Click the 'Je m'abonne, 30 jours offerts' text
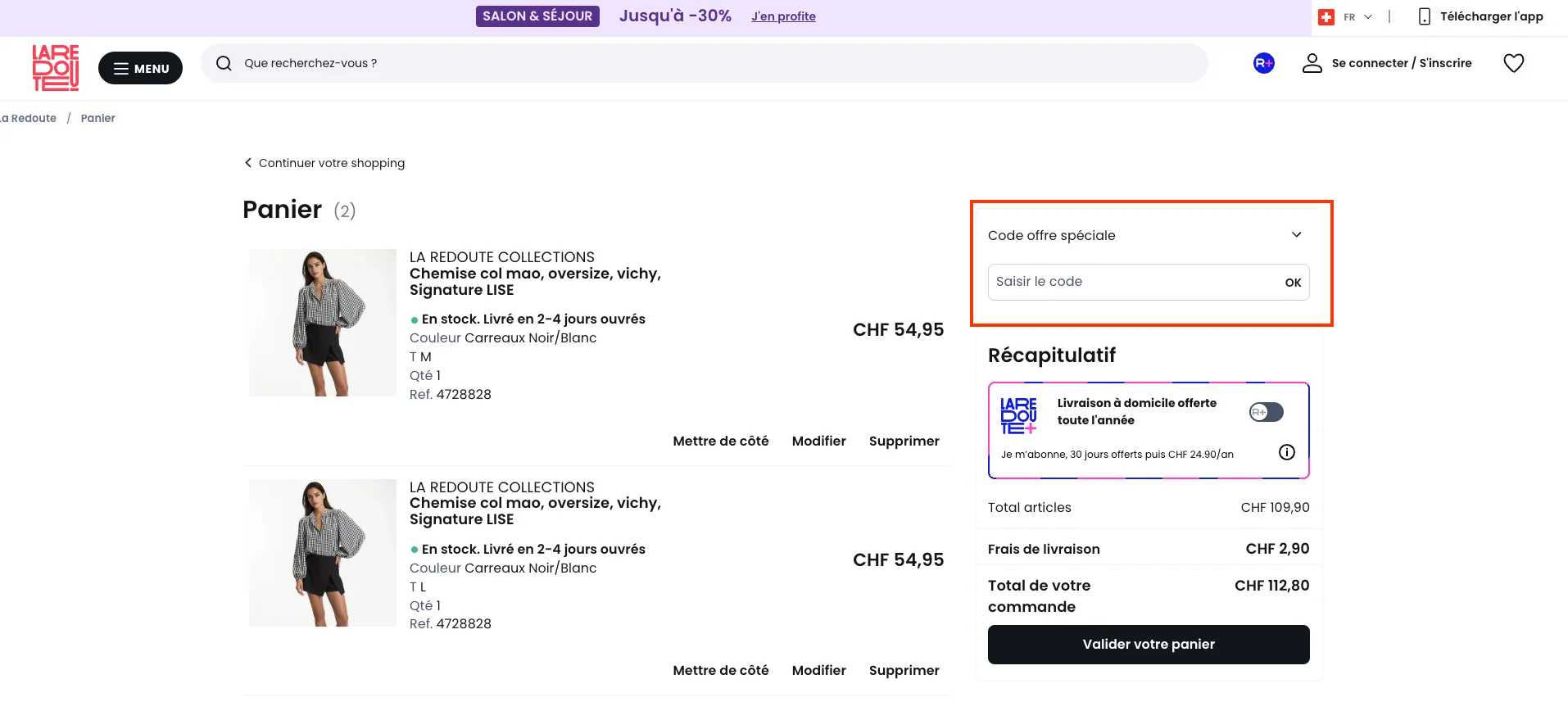The image size is (1568, 720). (1117, 455)
